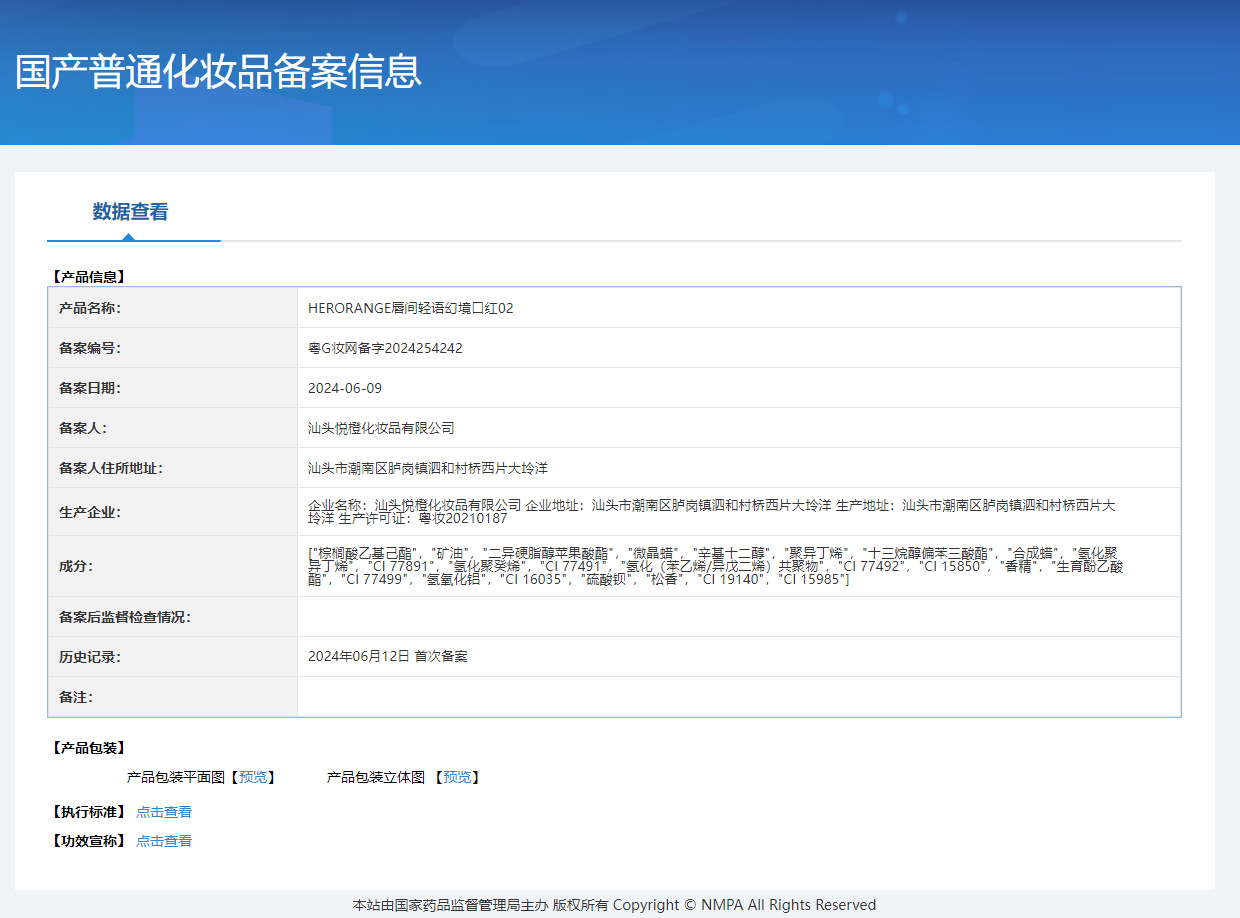This screenshot has height=918, width=1240.
Task: Select filing date 2024-06-09
Action: tap(345, 388)
